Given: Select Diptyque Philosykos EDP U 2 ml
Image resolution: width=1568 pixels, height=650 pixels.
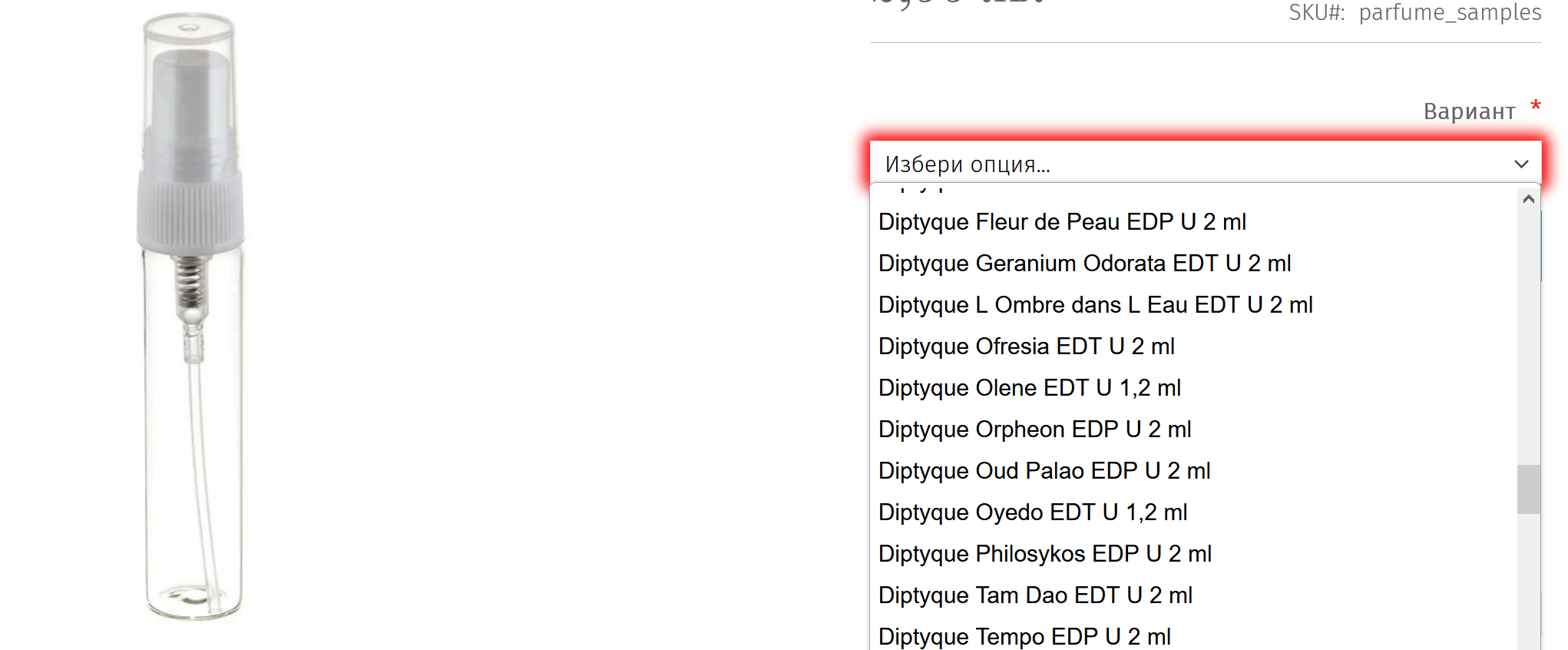Looking at the screenshot, I should 1194,554.
